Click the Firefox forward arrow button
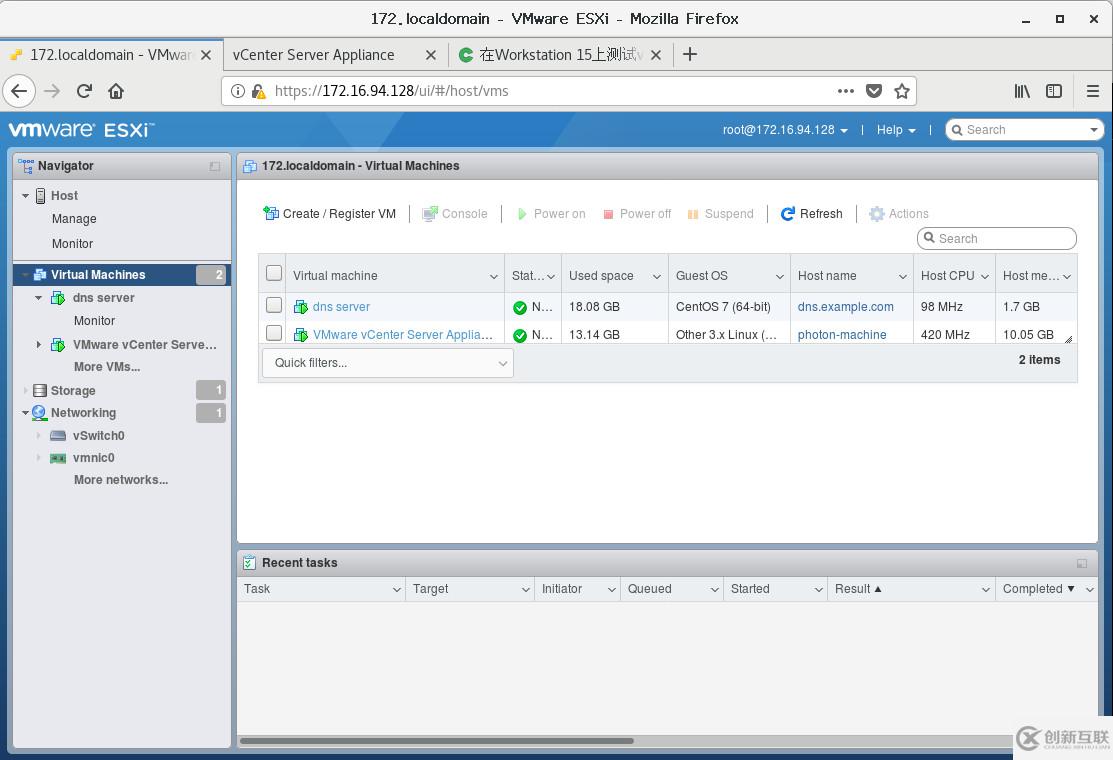Screen dimensions: 1113x760 (x=52, y=91)
